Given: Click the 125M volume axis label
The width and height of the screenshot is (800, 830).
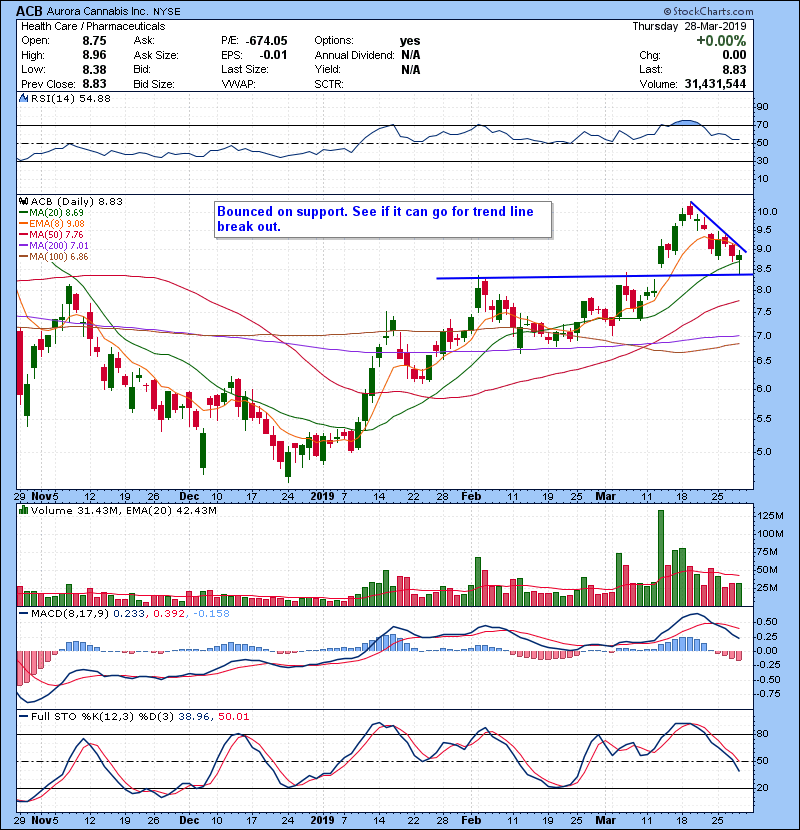Looking at the screenshot, I should pos(770,516).
